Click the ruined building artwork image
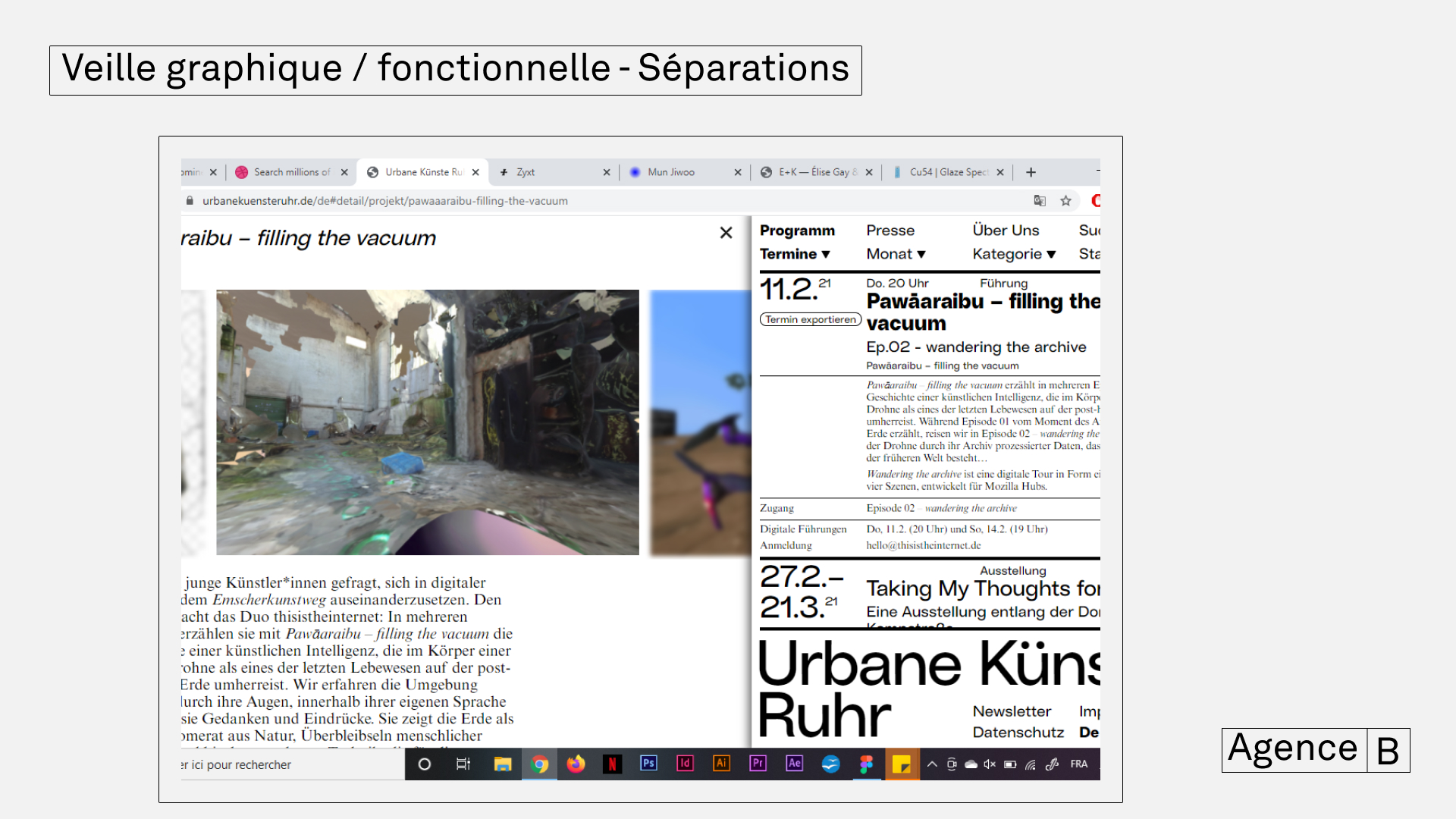Image resolution: width=1456 pixels, height=819 pixels. click(x=427, y=422)
